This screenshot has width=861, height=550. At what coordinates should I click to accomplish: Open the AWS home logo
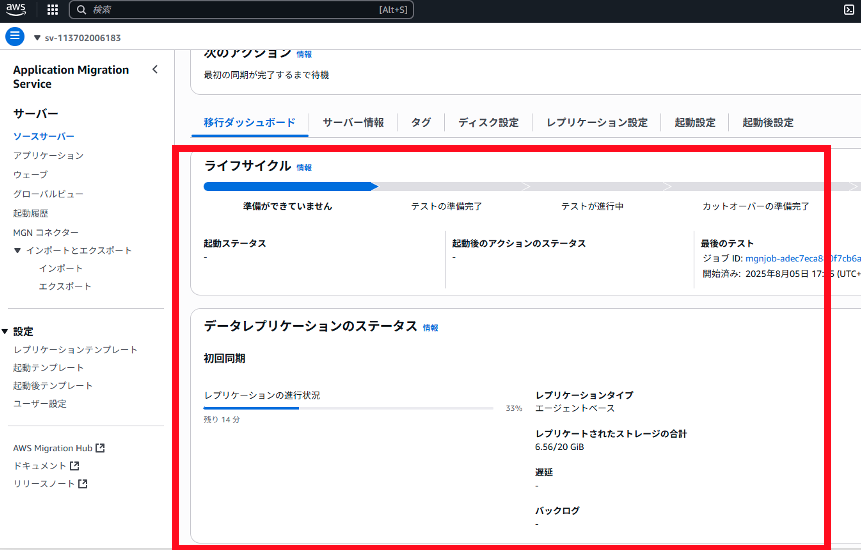coord(16,9)
